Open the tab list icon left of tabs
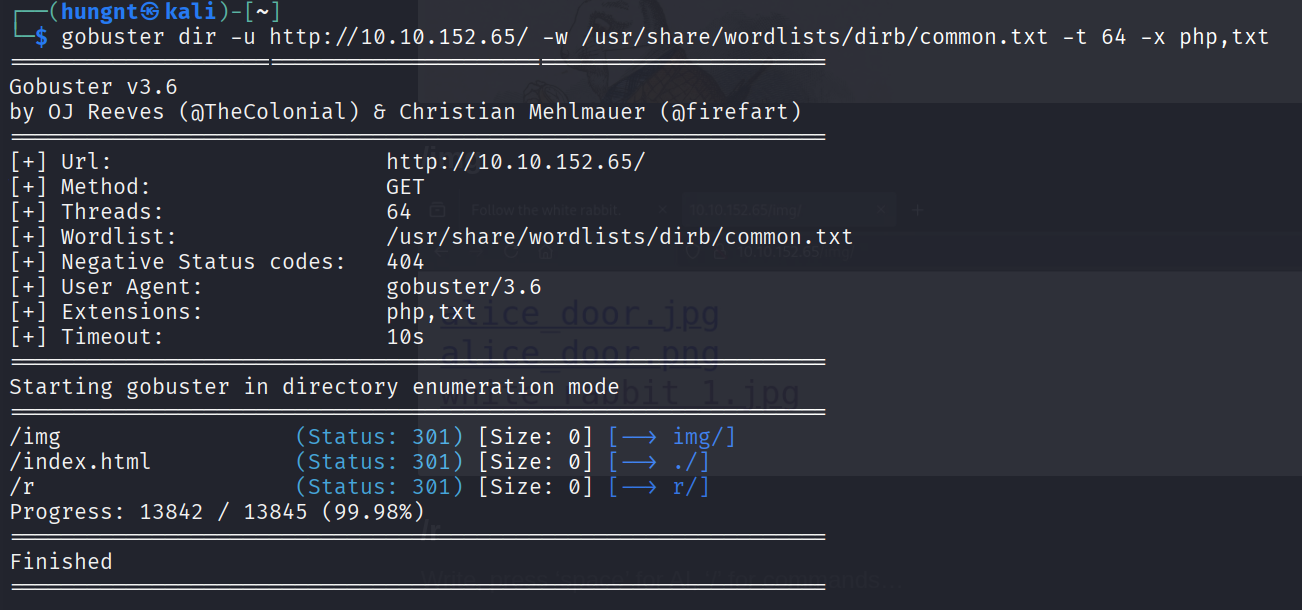Screen dimensions: 1302x610 (x=437, y=210)
